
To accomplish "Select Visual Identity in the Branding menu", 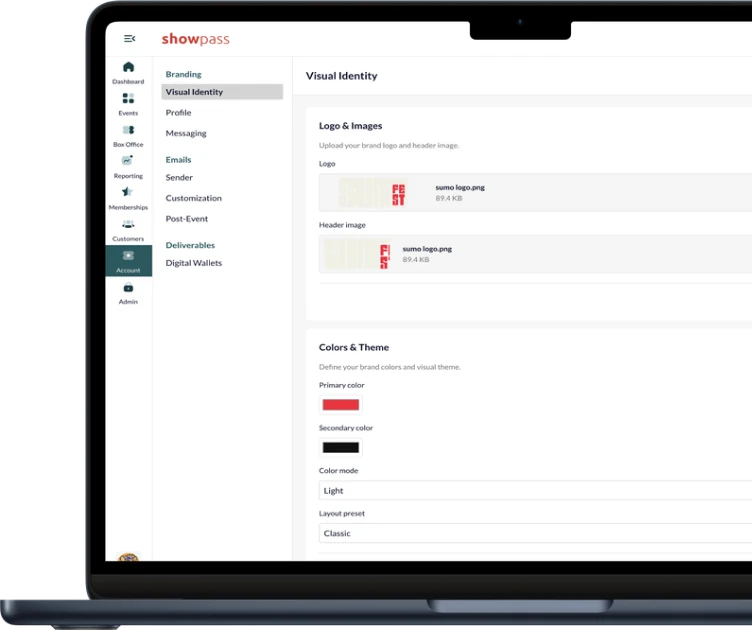I will pyautogui.click(x=222, y=92).
